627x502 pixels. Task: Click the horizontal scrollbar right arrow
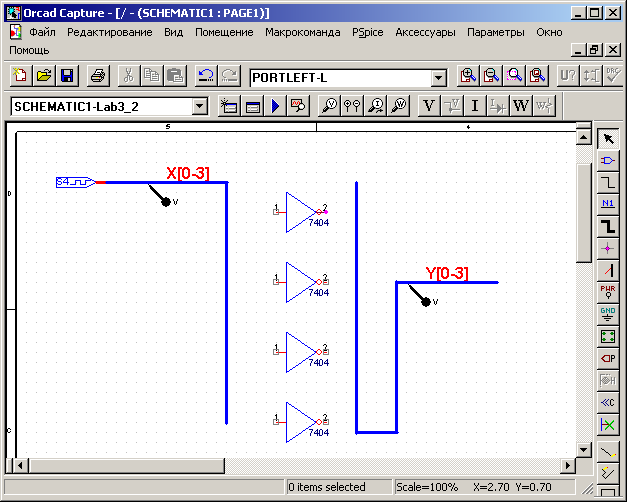point(567,465)
